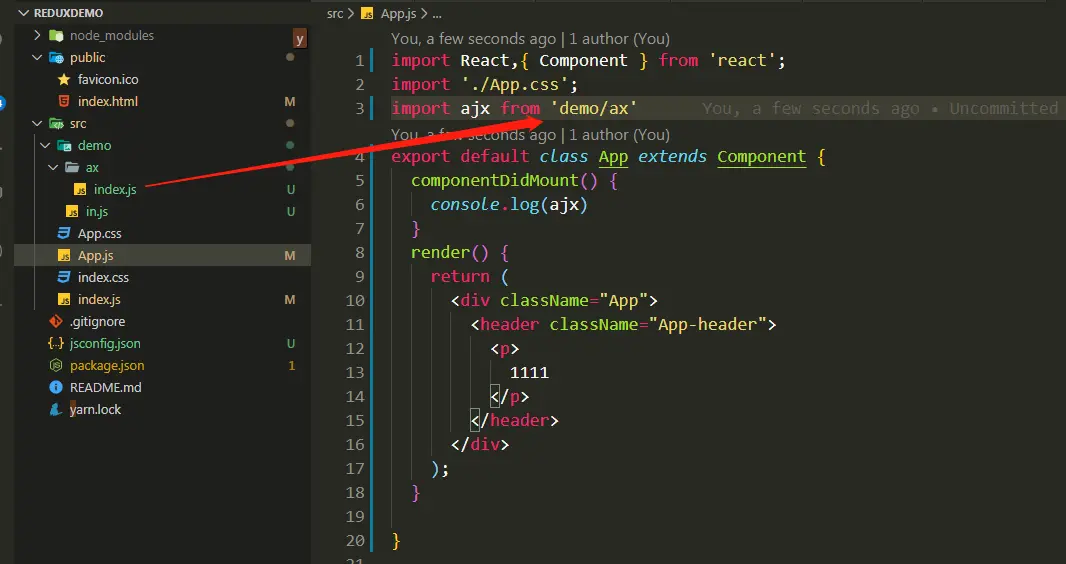This screenshot has width=1066, height=564.
Task: Click the 'react' import string on line 1
Action: [742, 60]
